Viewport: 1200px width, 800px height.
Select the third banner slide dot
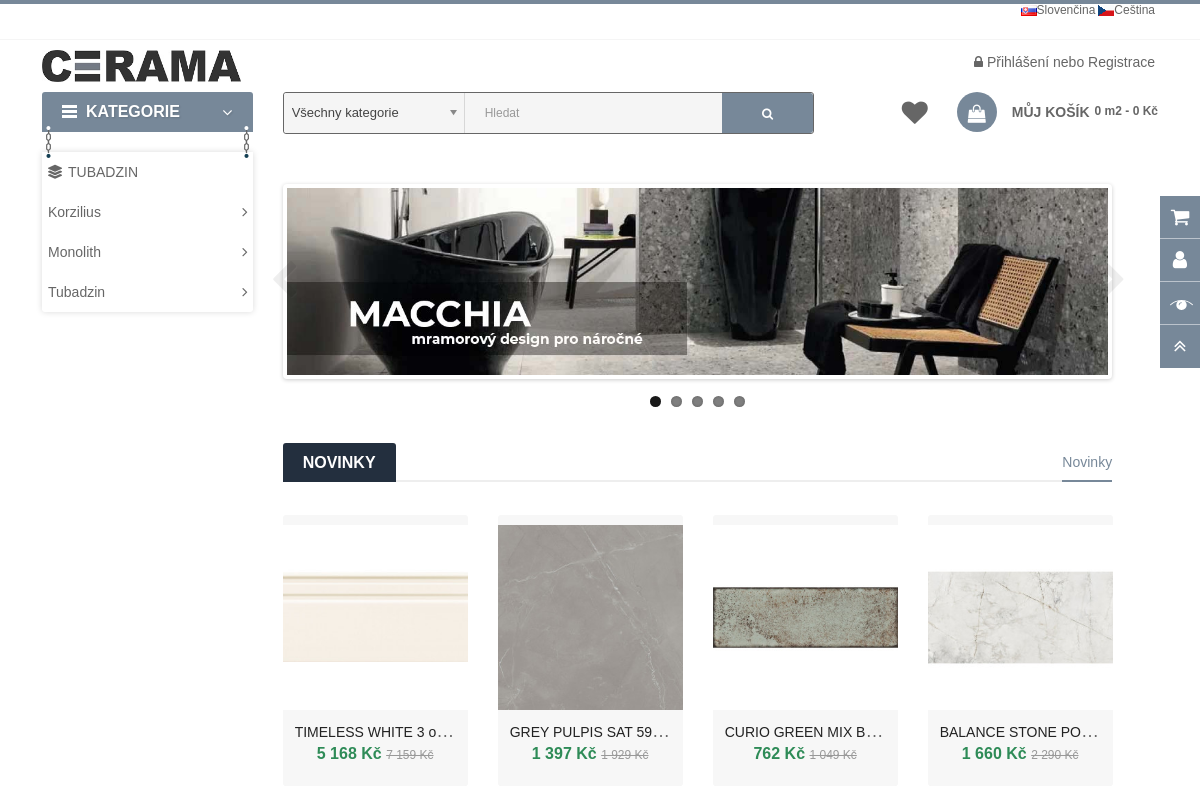coord(697,401)
